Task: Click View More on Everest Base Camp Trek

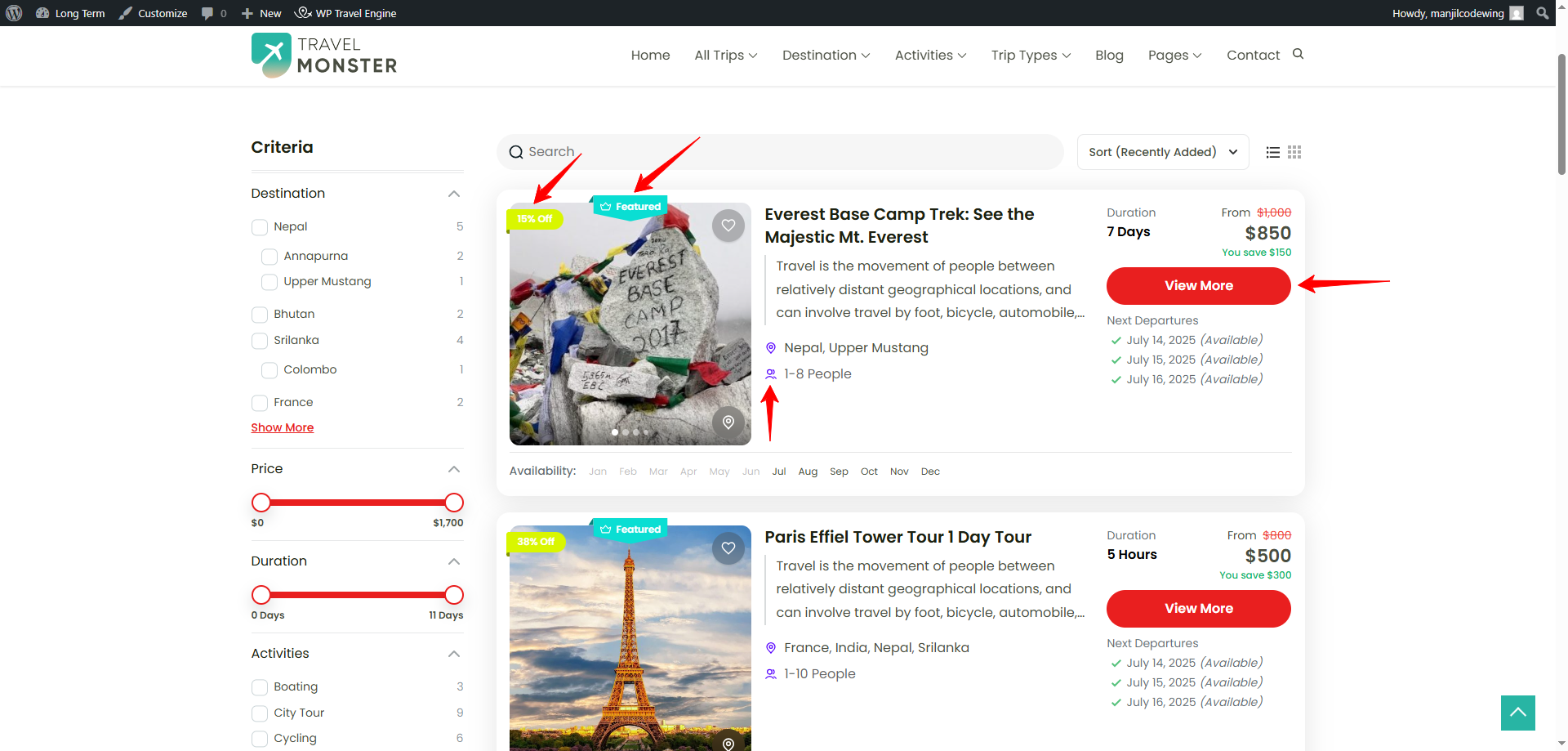Action: 1198,286
